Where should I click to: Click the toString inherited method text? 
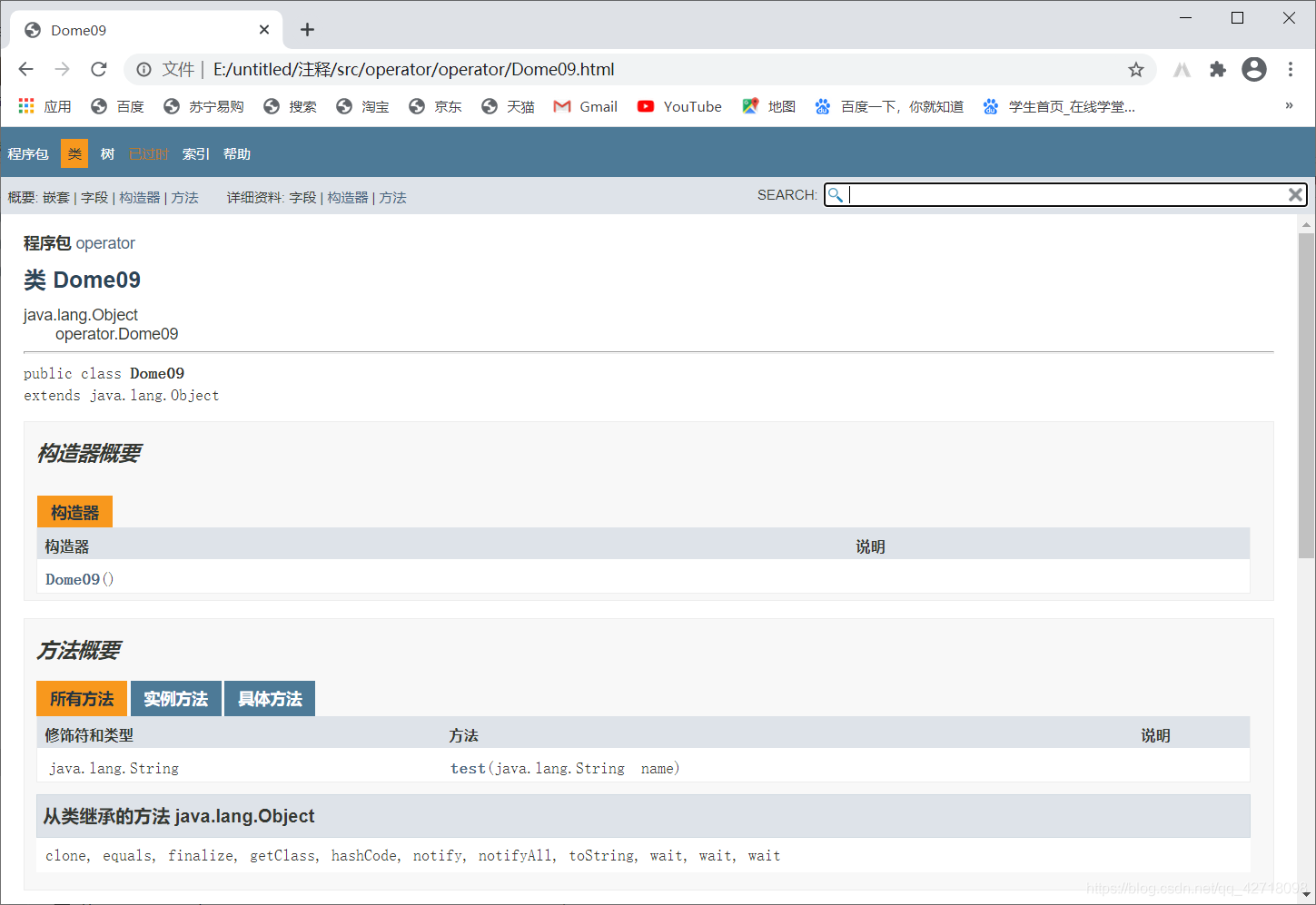tap(601, 855)
